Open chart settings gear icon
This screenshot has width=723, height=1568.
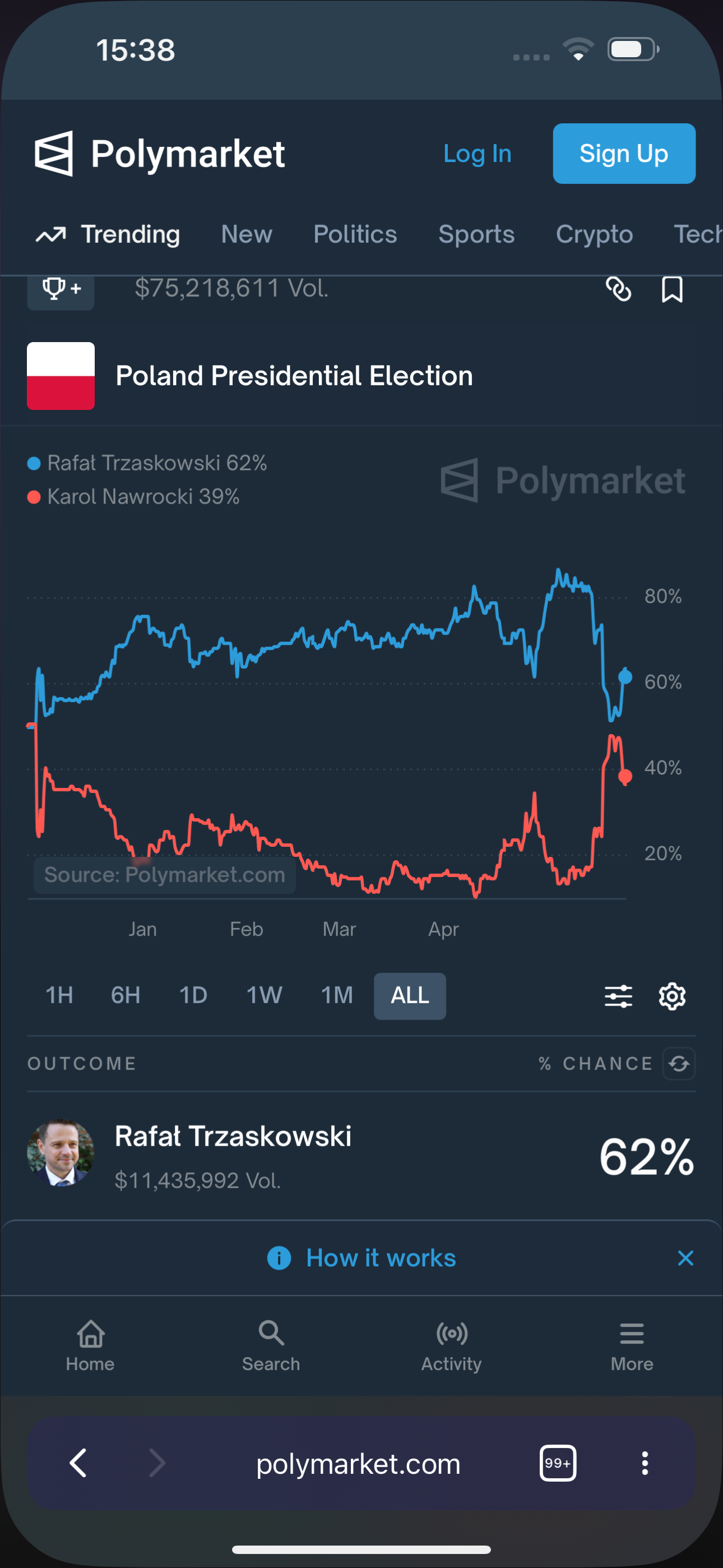[672, 997]
